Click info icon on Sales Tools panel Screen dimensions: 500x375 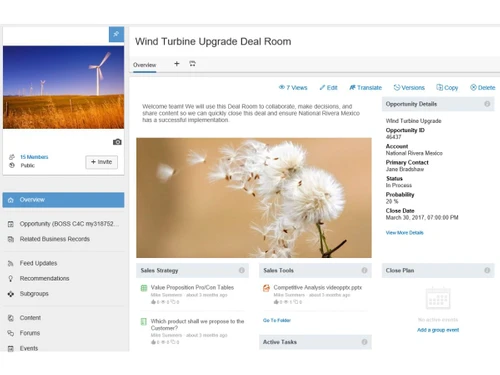pyautogui.click(x=364, y=270)
